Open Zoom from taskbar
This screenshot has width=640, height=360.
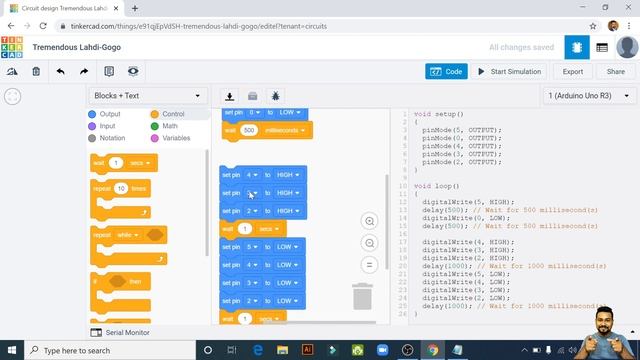[x=382, y=350]
